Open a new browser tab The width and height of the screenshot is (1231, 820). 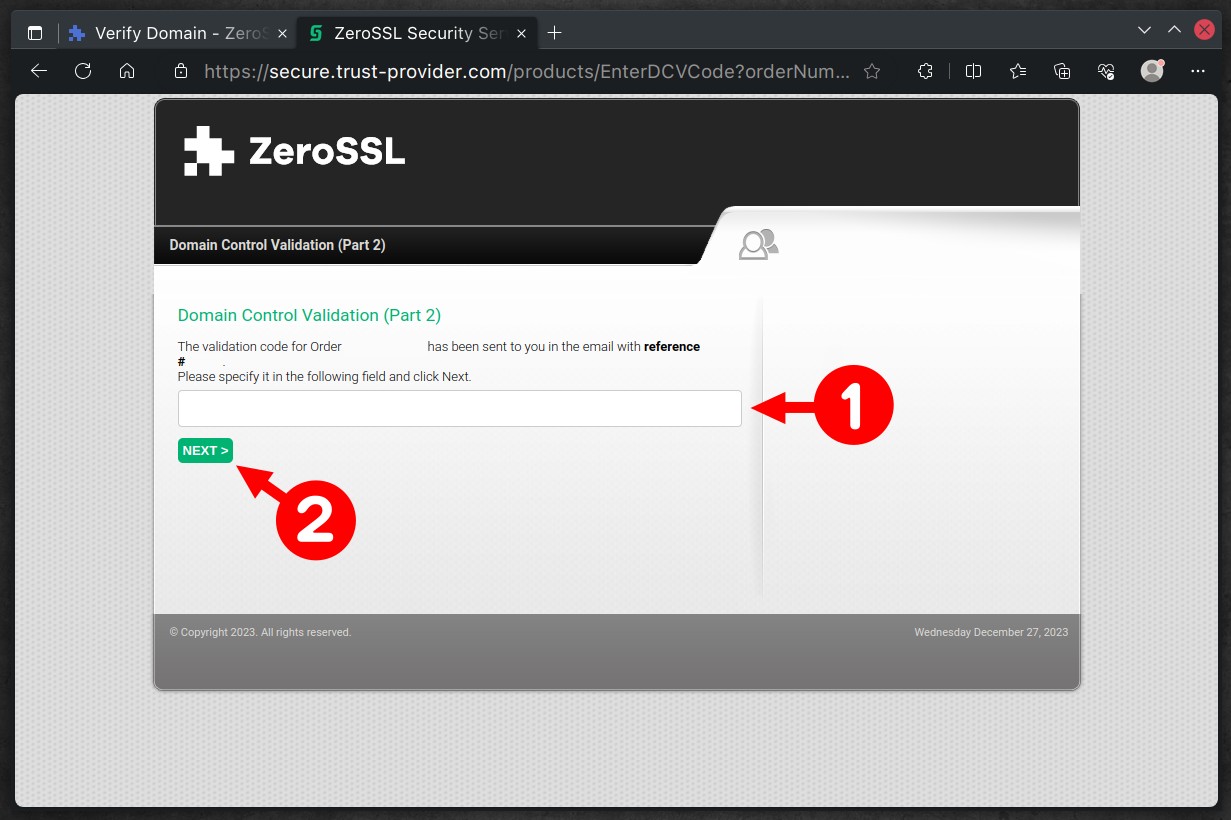click(x=555, y=33)
